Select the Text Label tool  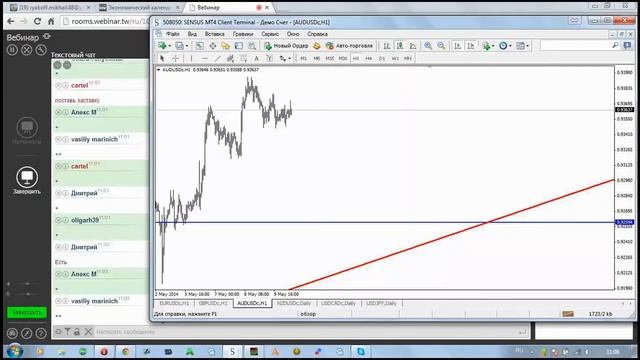(x=269, y=58)
